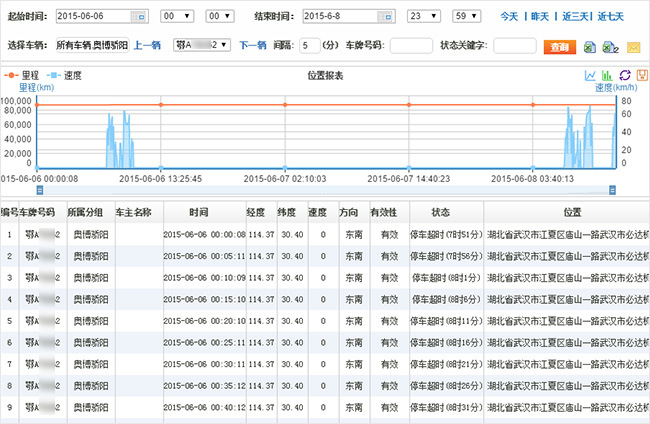
Task: Open the start date calendar picker
Action: coord(138,17)
